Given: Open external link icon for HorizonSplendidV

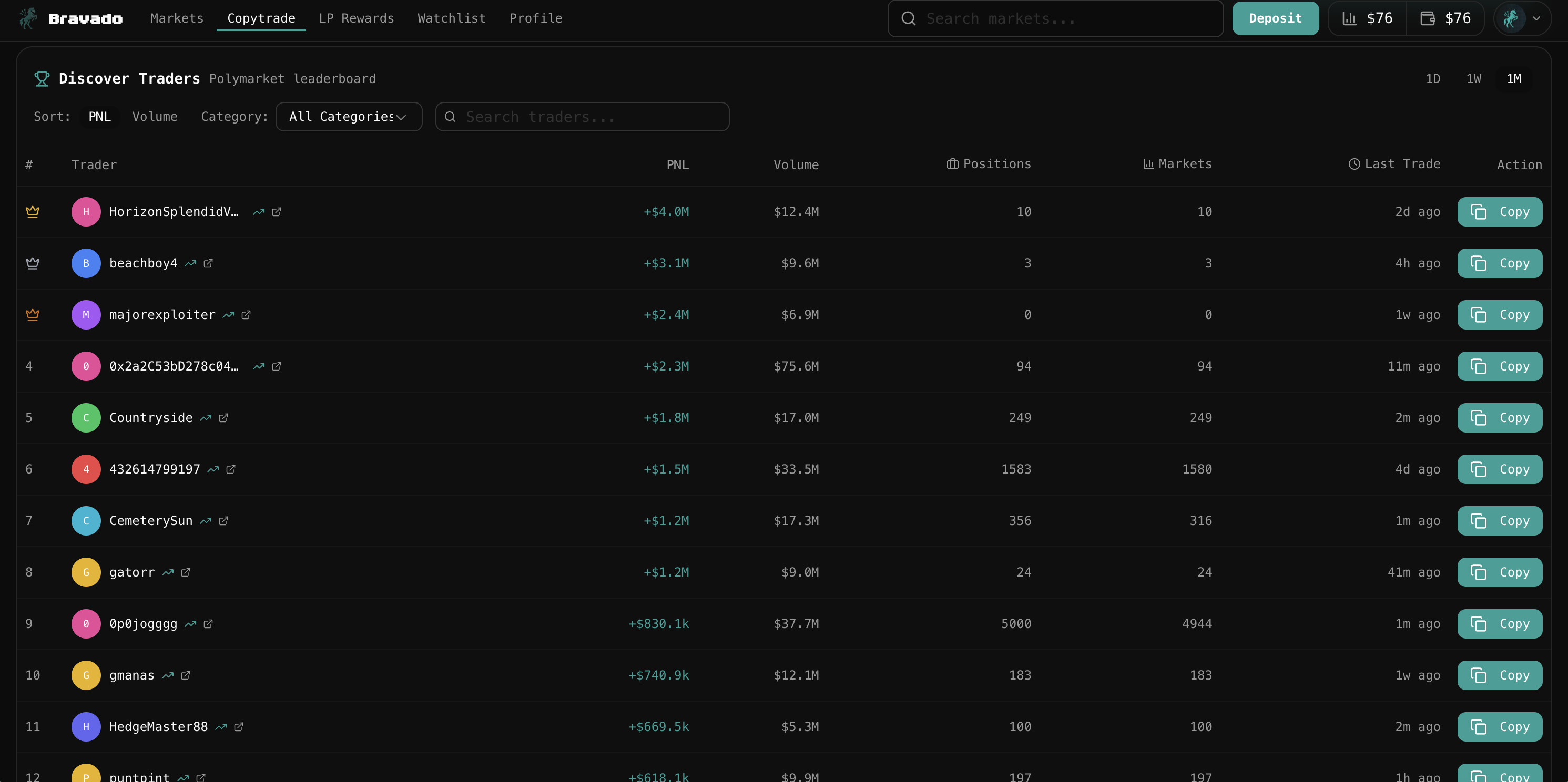Looking at the screenshot, I should [277, 212].
